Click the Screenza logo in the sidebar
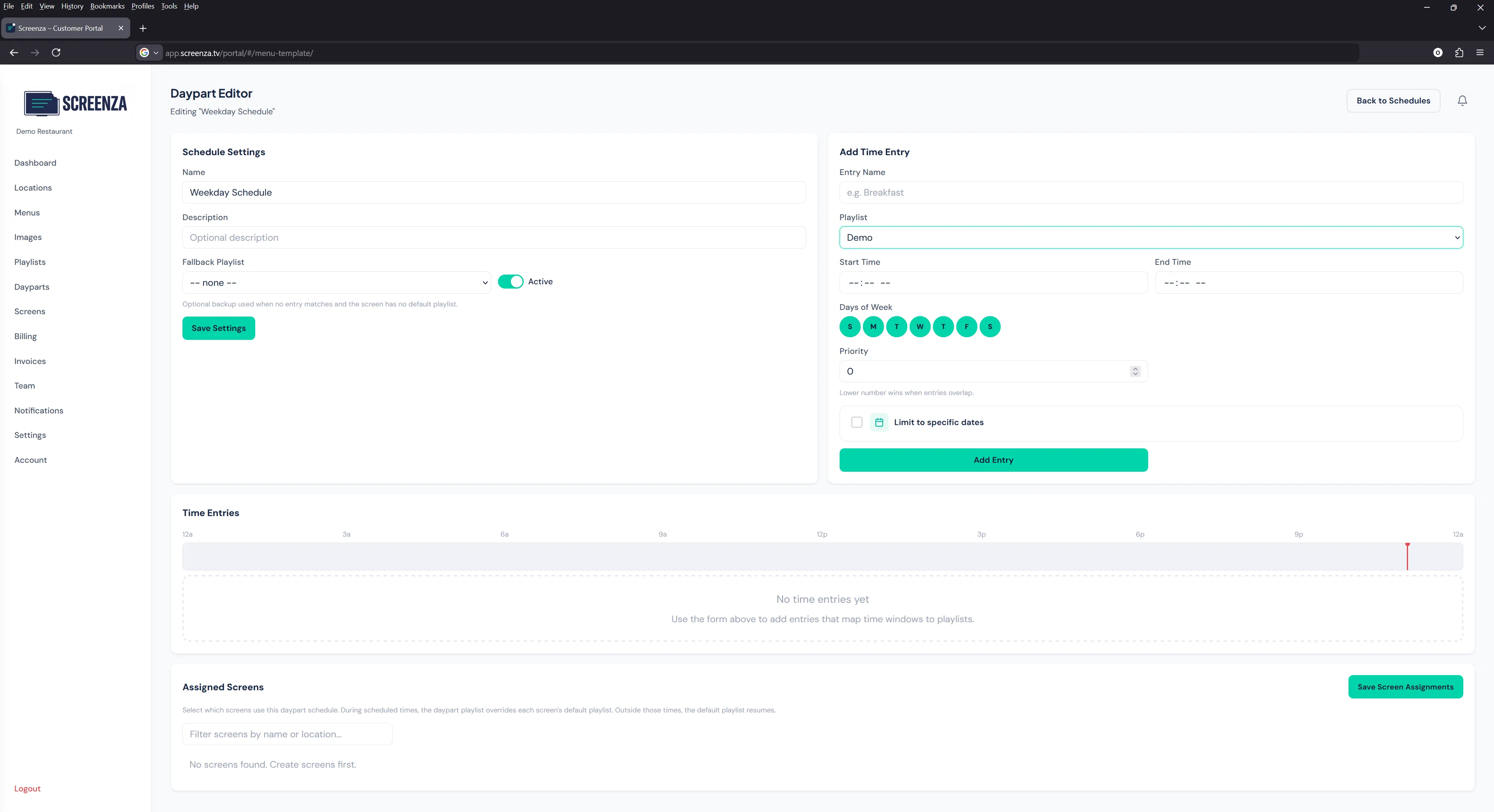Viewport: 1494px width, 812px height. [x=75, y=103]
